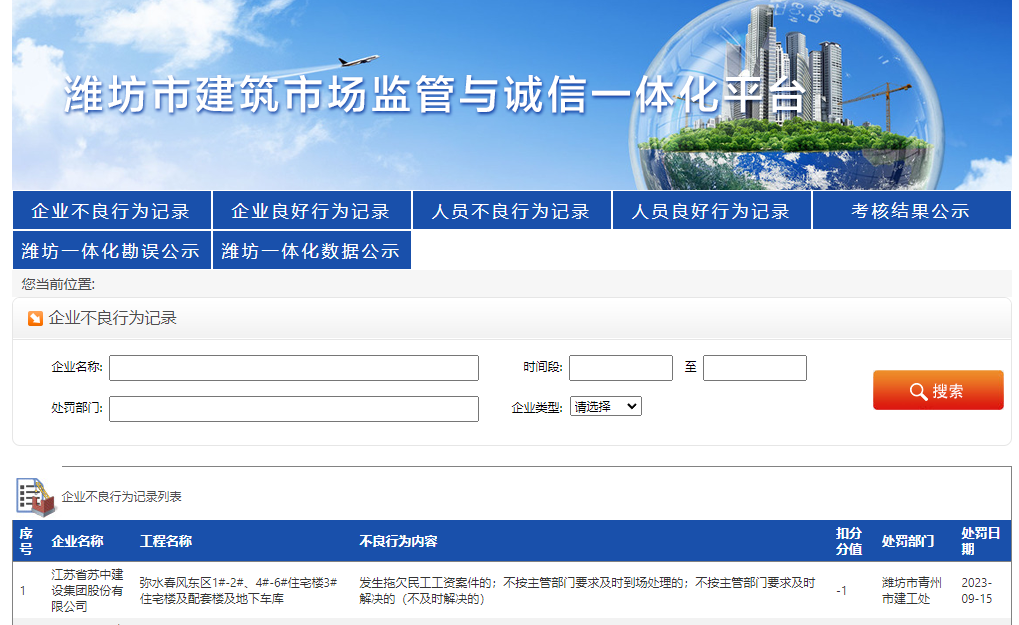Click the start date field for 时间段
This screenshot has height=625, width=1019.
621,368
